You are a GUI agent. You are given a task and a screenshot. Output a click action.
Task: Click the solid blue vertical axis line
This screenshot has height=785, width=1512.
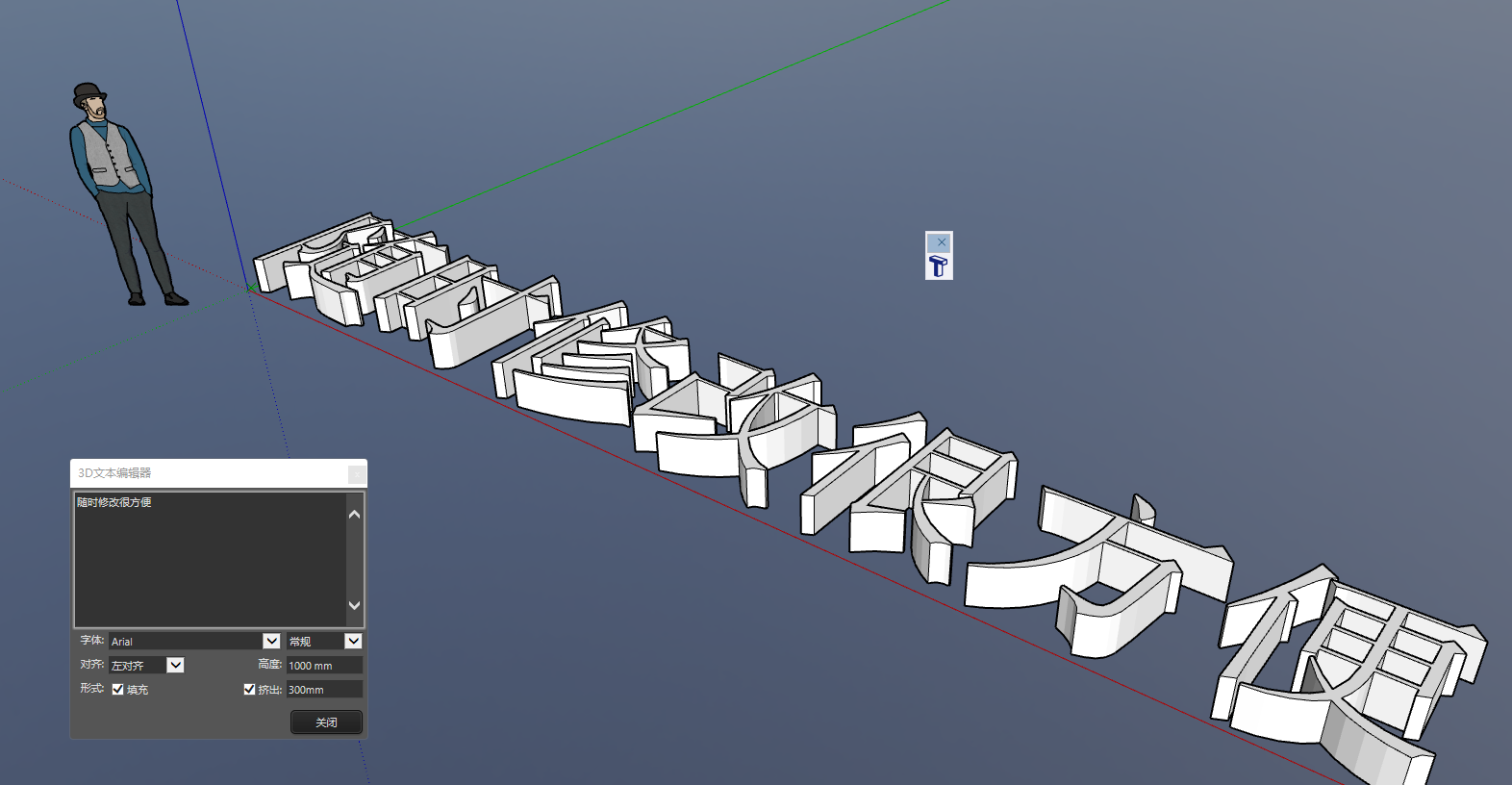[x=212, y=144]
